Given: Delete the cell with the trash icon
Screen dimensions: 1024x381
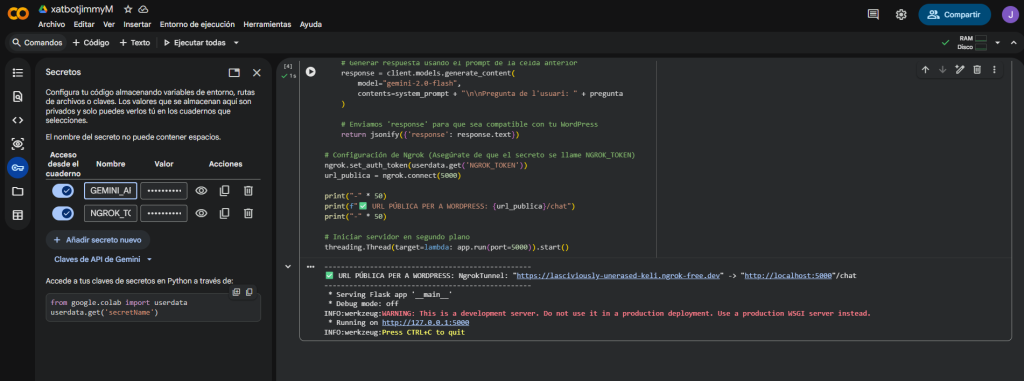Looking at the screenshot, I should coord(977,69).
